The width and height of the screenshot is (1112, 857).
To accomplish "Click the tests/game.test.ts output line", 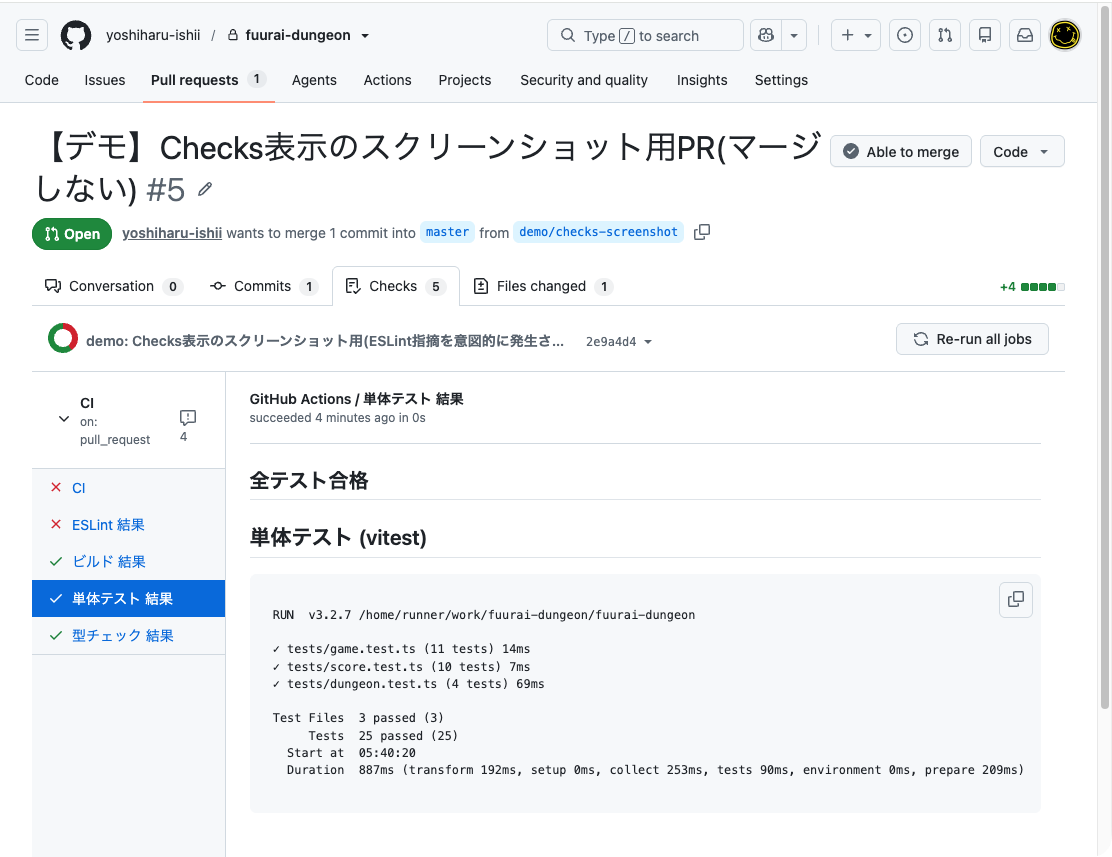I will pos(401,649).
